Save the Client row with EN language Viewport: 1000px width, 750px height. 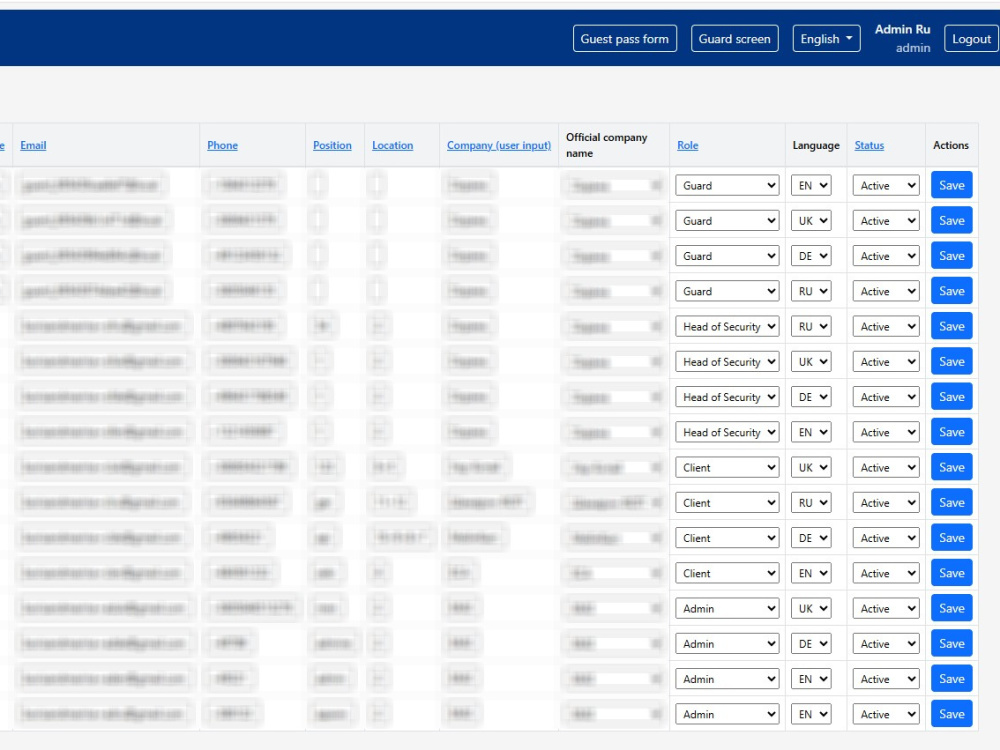click(x=952, y=573)
